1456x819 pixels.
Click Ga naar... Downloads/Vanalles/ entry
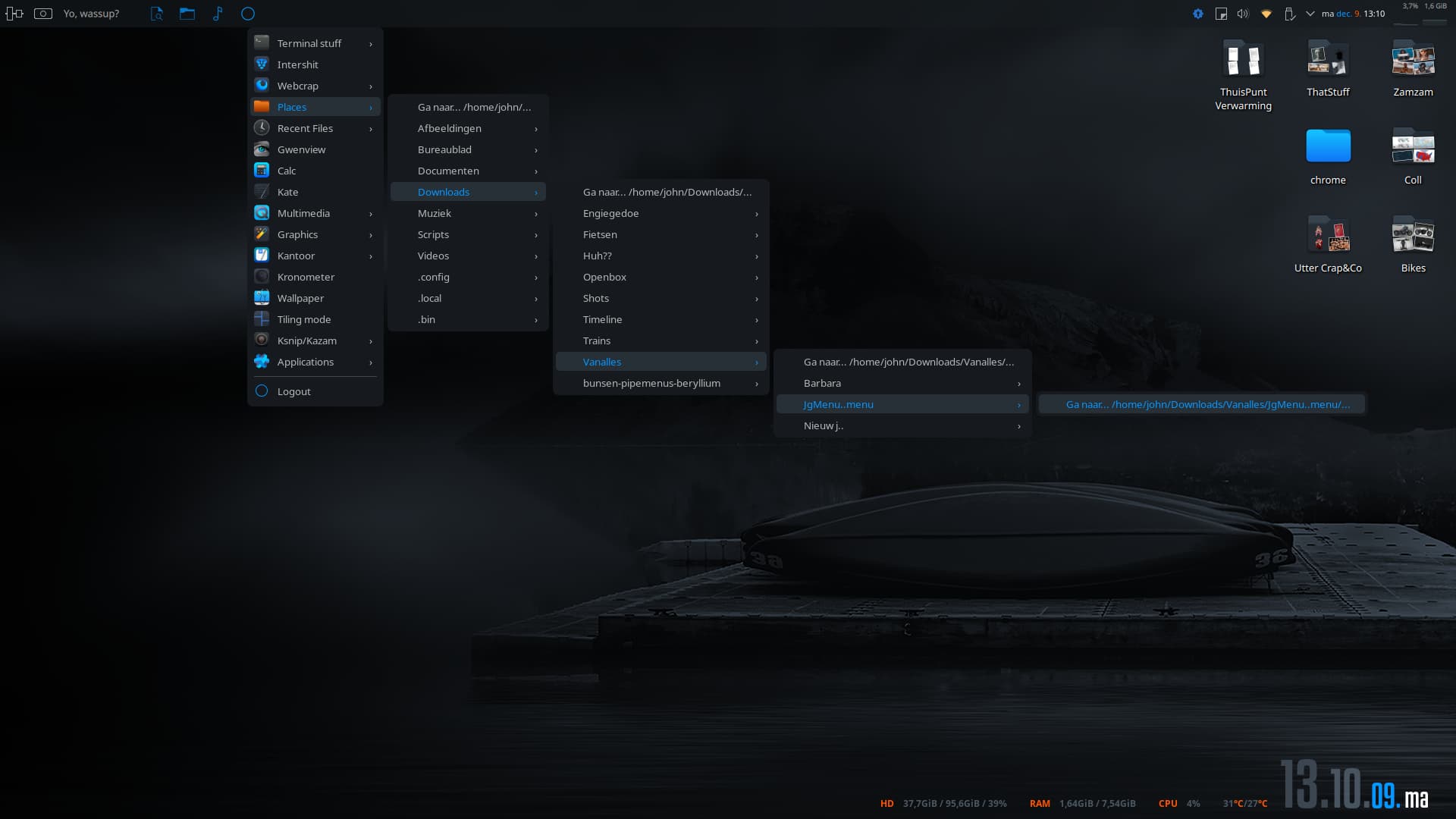coord(902,362)
